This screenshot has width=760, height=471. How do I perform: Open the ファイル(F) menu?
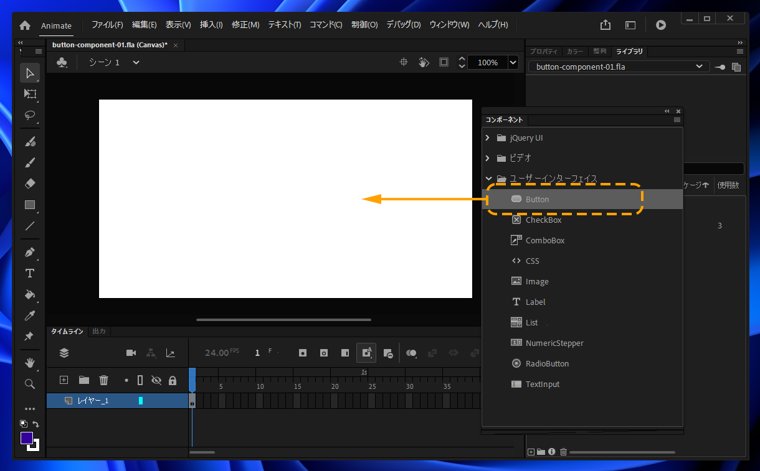(x=107, y=25)
